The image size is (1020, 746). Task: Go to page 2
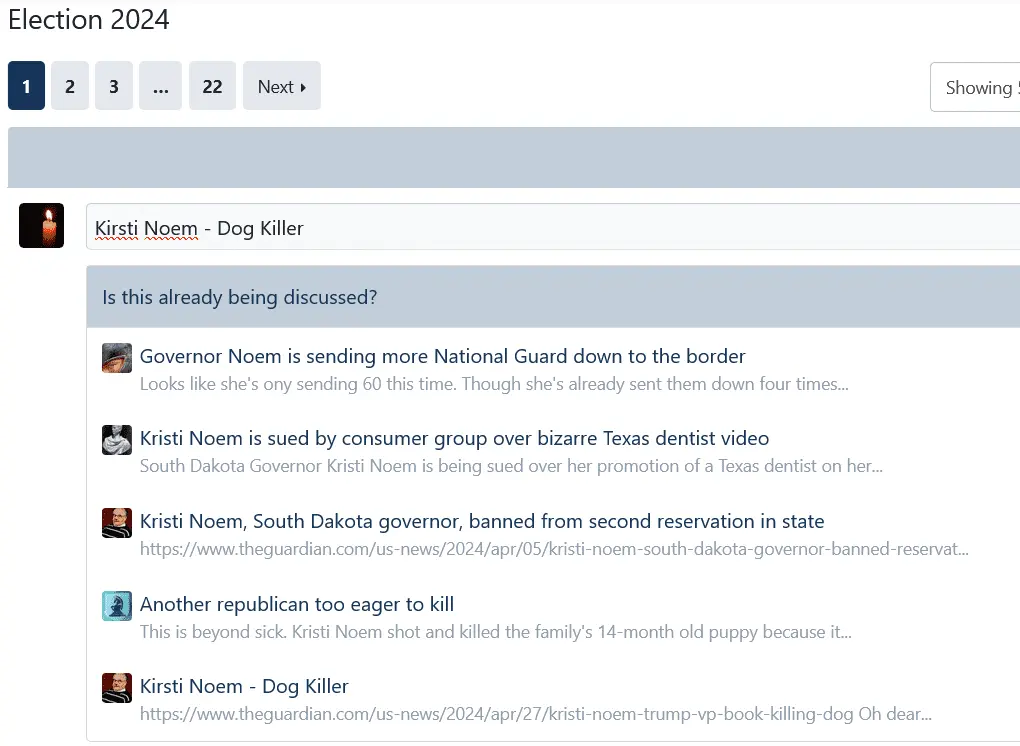click(70, 86)
